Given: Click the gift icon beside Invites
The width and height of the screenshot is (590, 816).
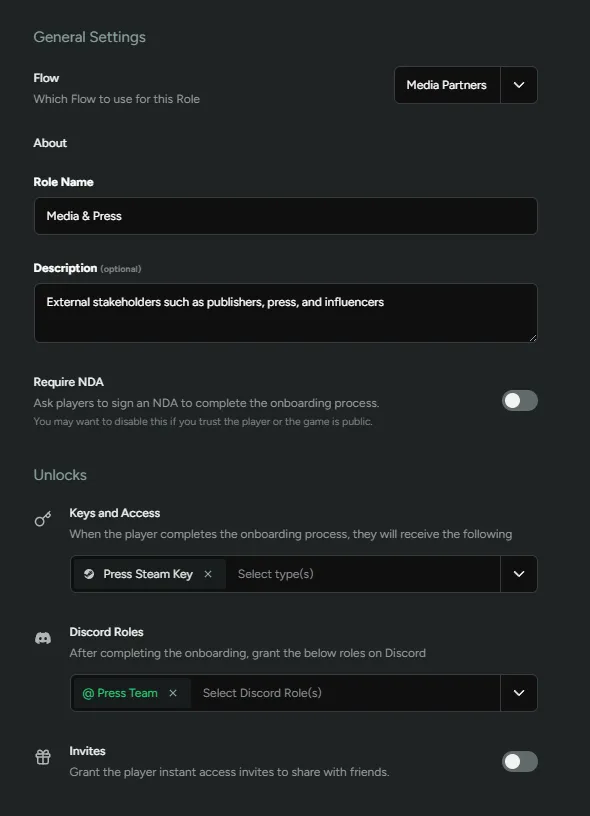Looking at the screenshot, I should tap(42, 756).
